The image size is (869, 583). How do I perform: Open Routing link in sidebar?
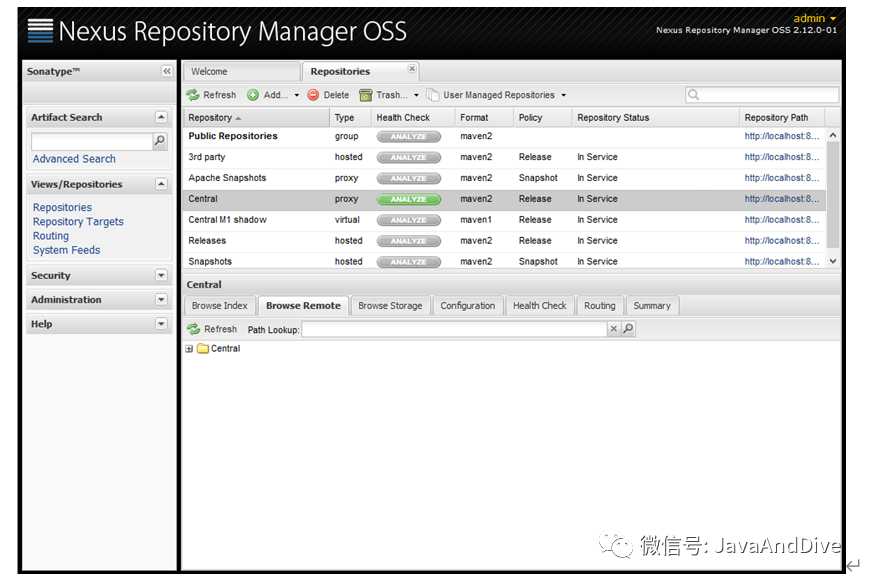(x=51, y=236)
